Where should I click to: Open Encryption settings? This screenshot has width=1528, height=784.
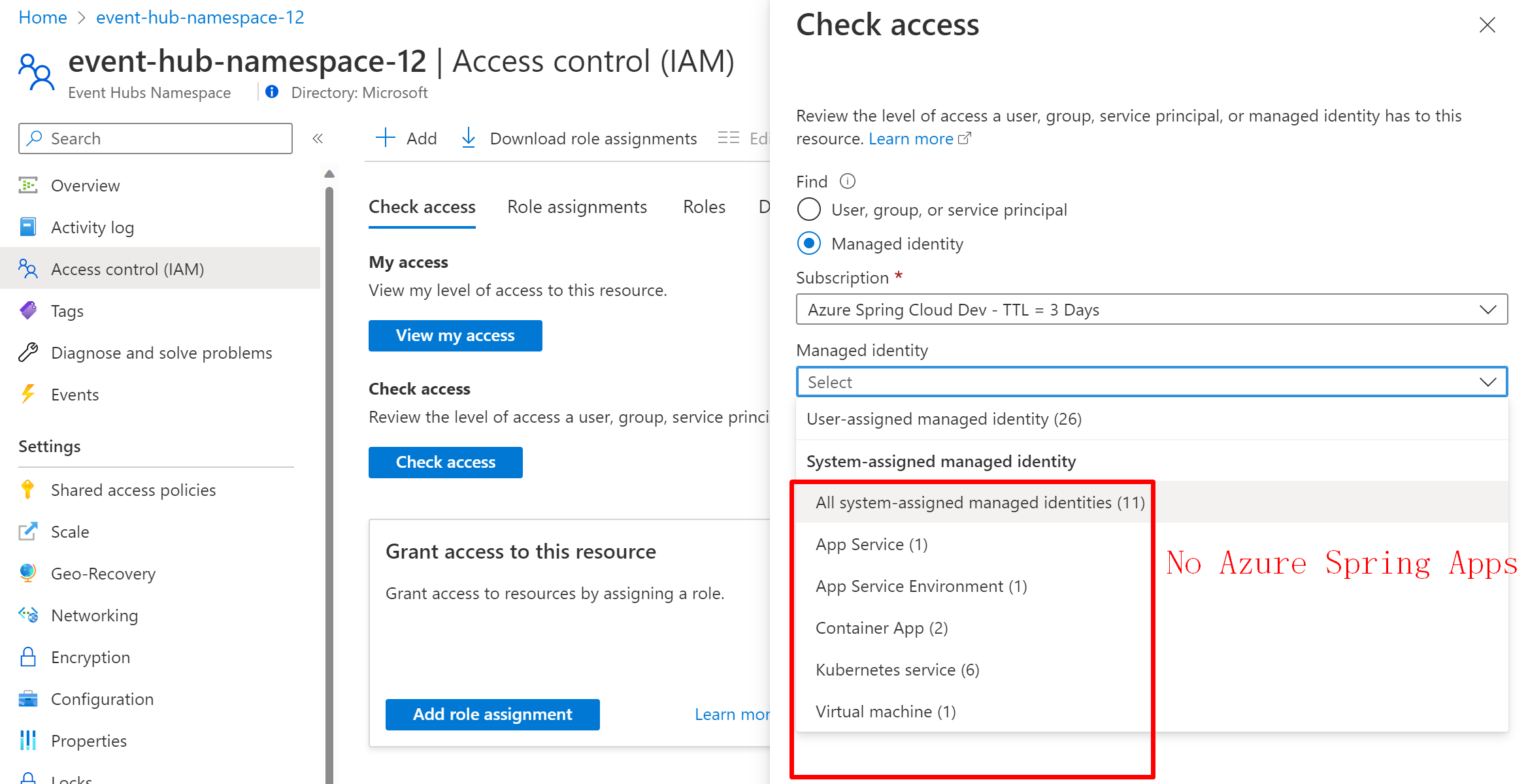(160, 657)
